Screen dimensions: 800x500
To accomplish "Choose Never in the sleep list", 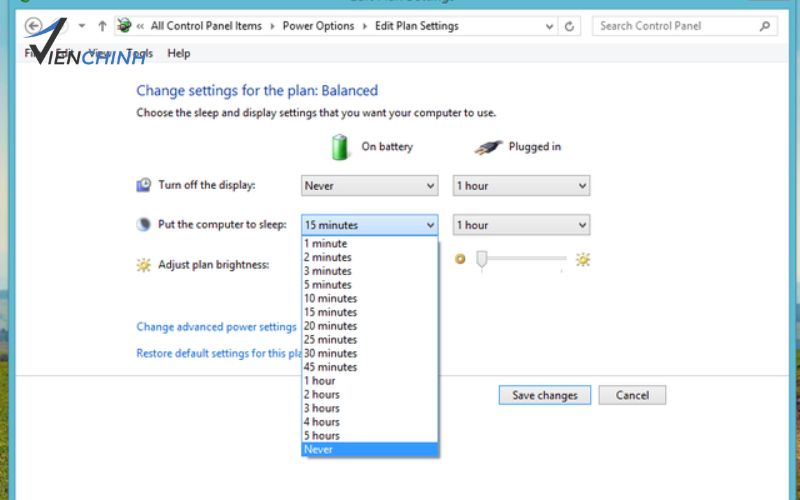I will coord(369,449).
